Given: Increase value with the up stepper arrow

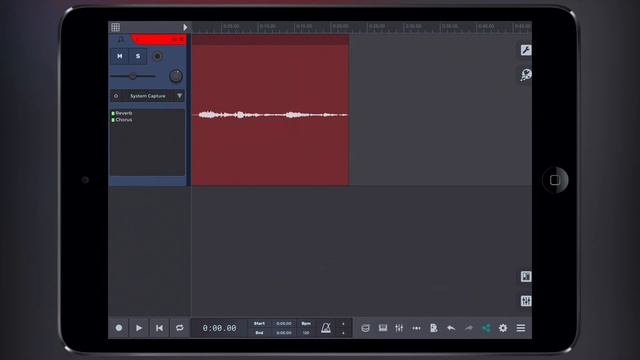Looking at the screenshot, I should point(343,324).
